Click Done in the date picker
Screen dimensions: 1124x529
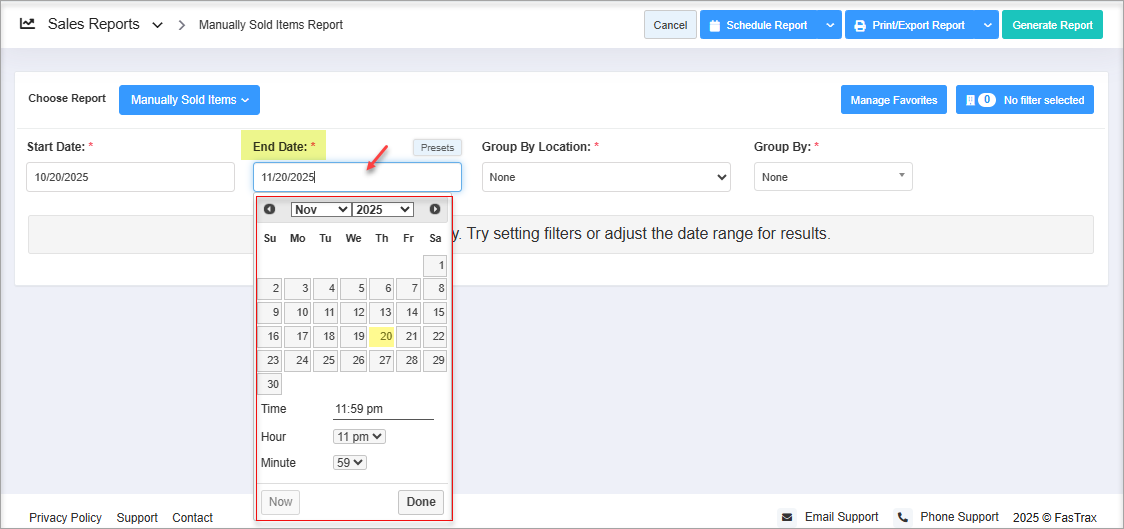tap(421, 502)
